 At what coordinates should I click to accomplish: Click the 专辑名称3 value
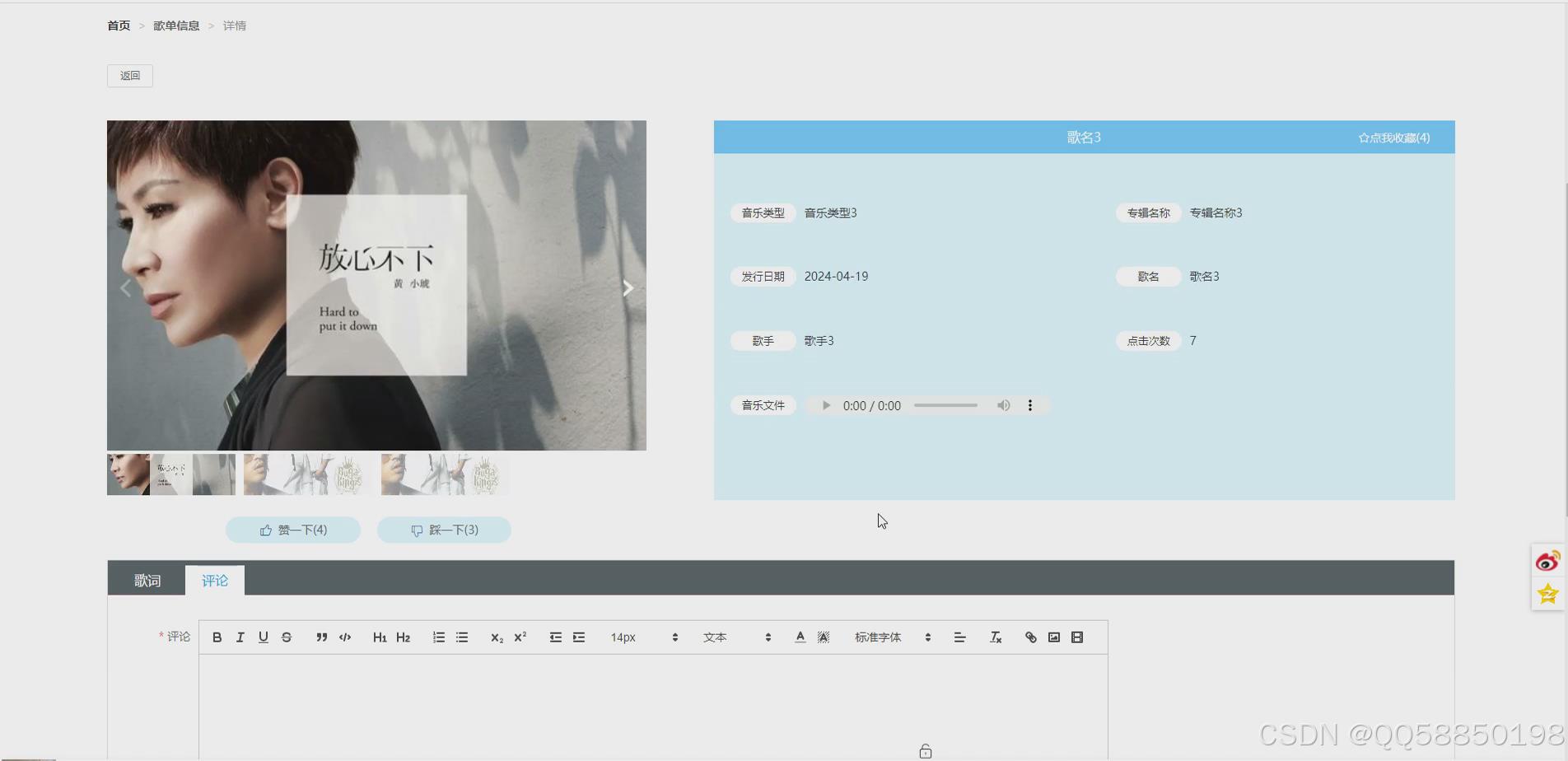tap(1216, 212)
